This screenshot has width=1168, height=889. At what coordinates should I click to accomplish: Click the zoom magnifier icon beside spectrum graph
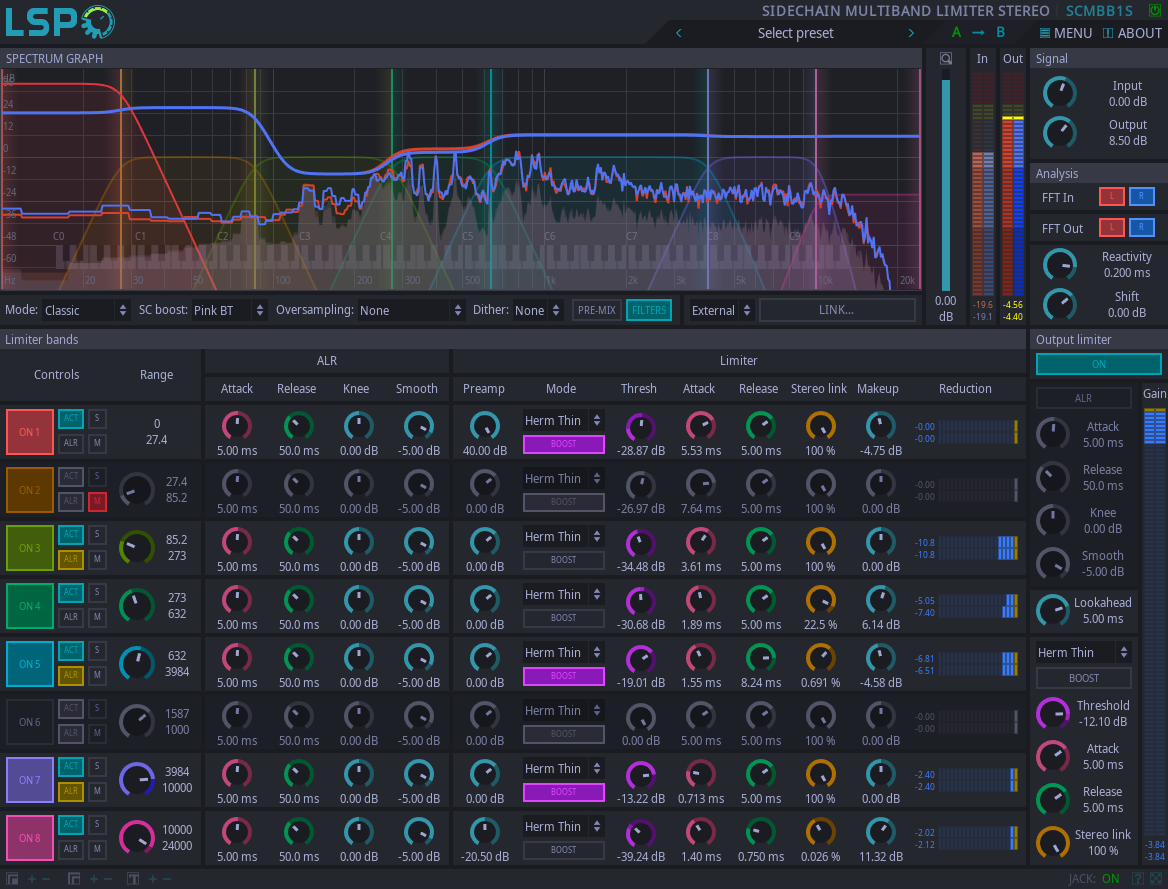(x=945, y=59)
